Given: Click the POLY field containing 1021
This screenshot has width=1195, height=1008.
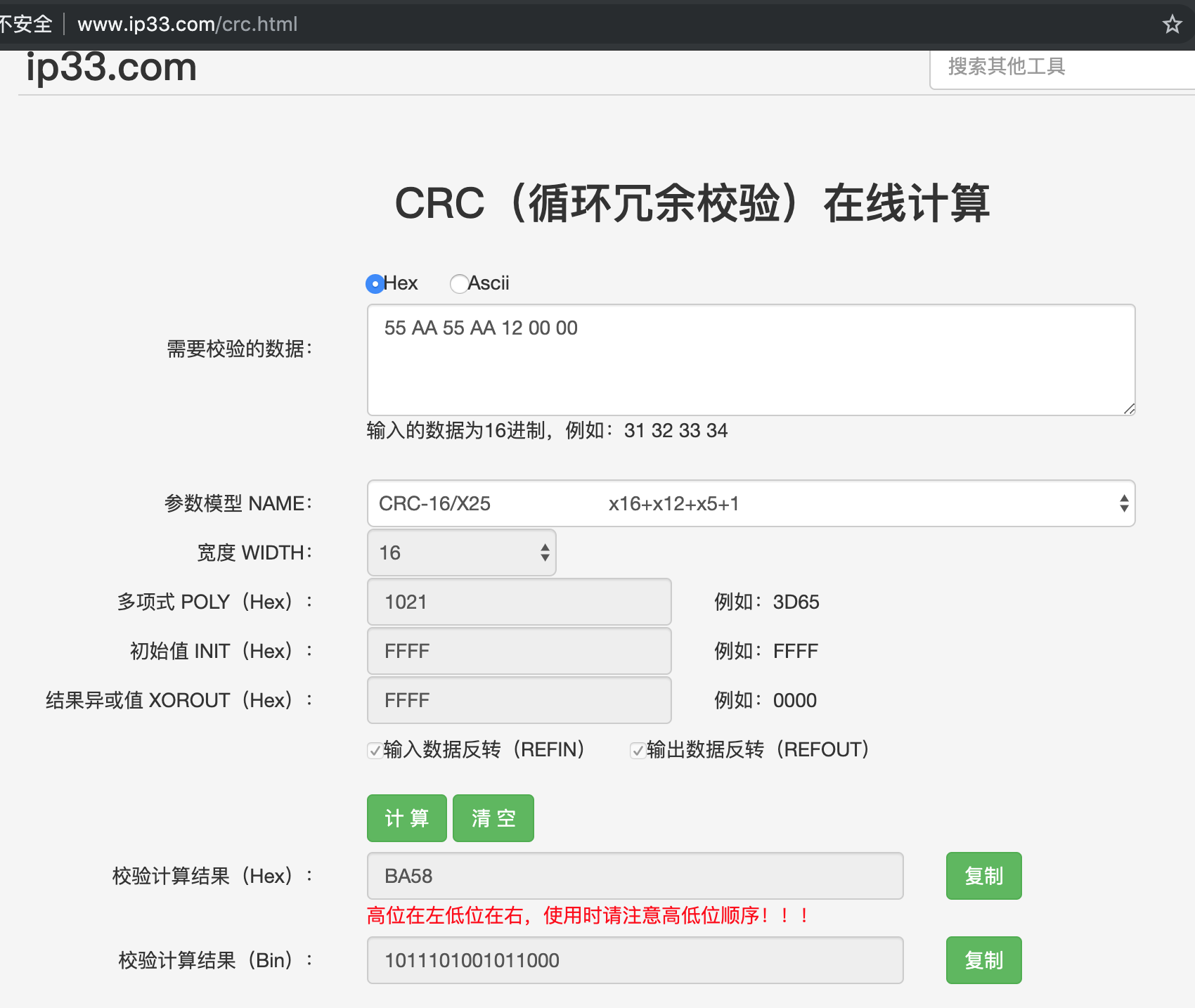Looking at the screenshot, I should tap(519, 602).
